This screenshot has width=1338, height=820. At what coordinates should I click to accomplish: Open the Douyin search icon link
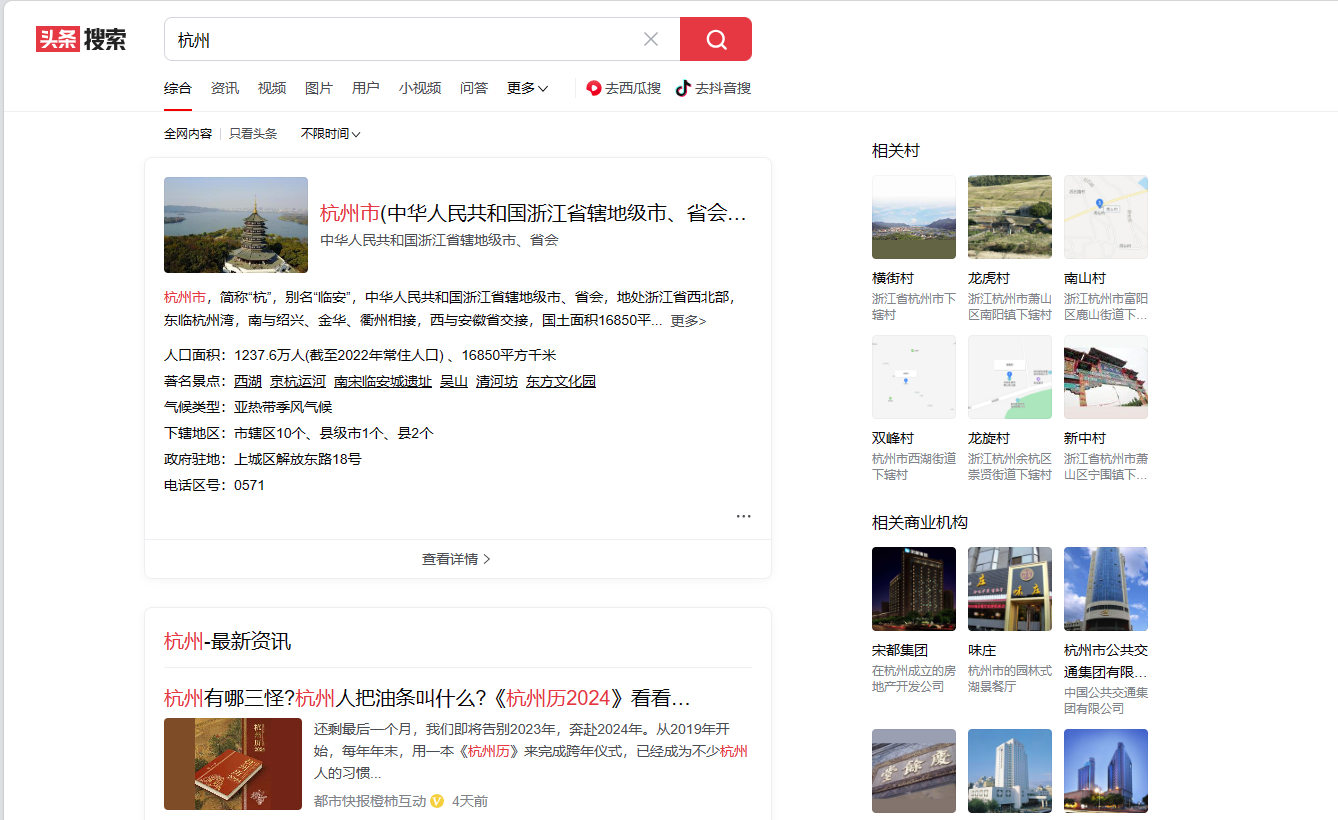[683, 88]
